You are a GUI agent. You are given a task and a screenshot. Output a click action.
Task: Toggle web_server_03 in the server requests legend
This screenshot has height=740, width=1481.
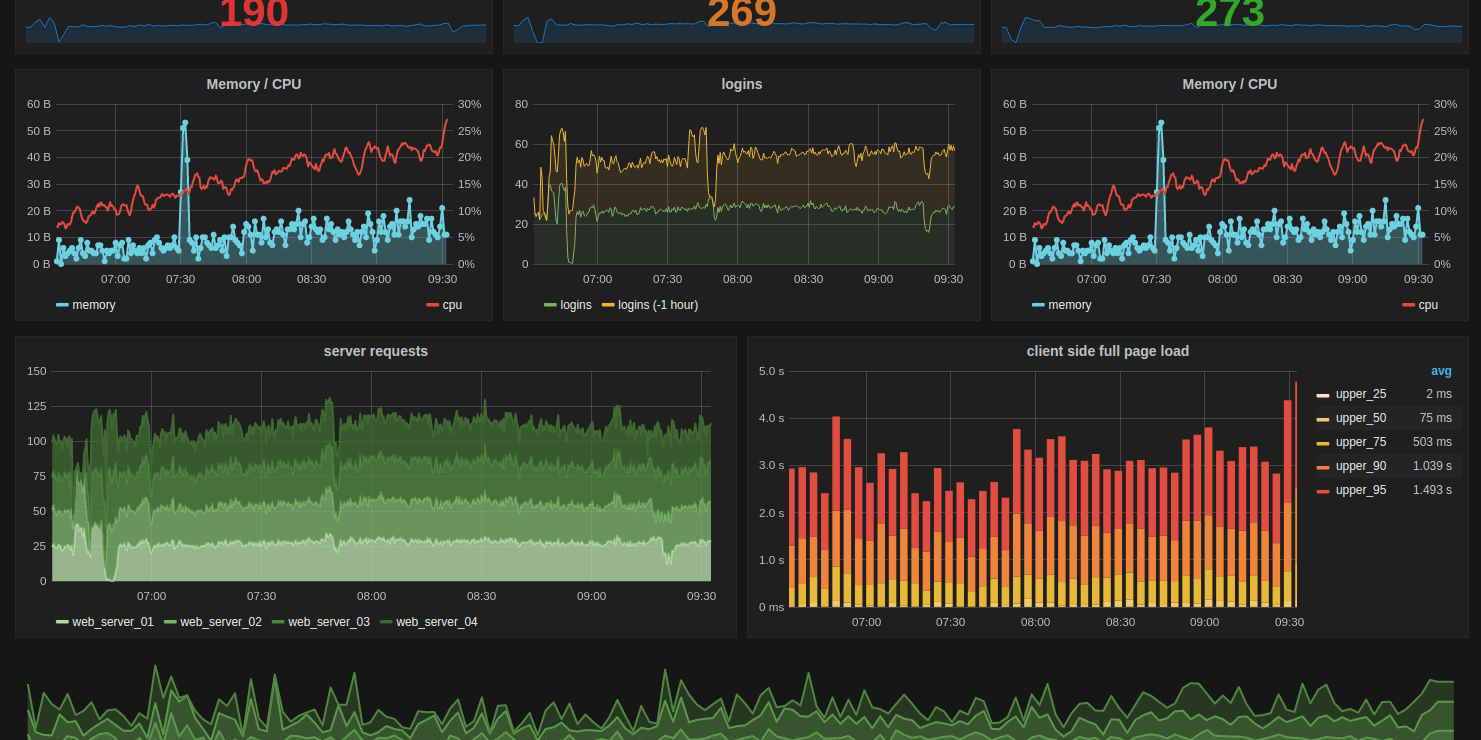(x=329, y=622)
